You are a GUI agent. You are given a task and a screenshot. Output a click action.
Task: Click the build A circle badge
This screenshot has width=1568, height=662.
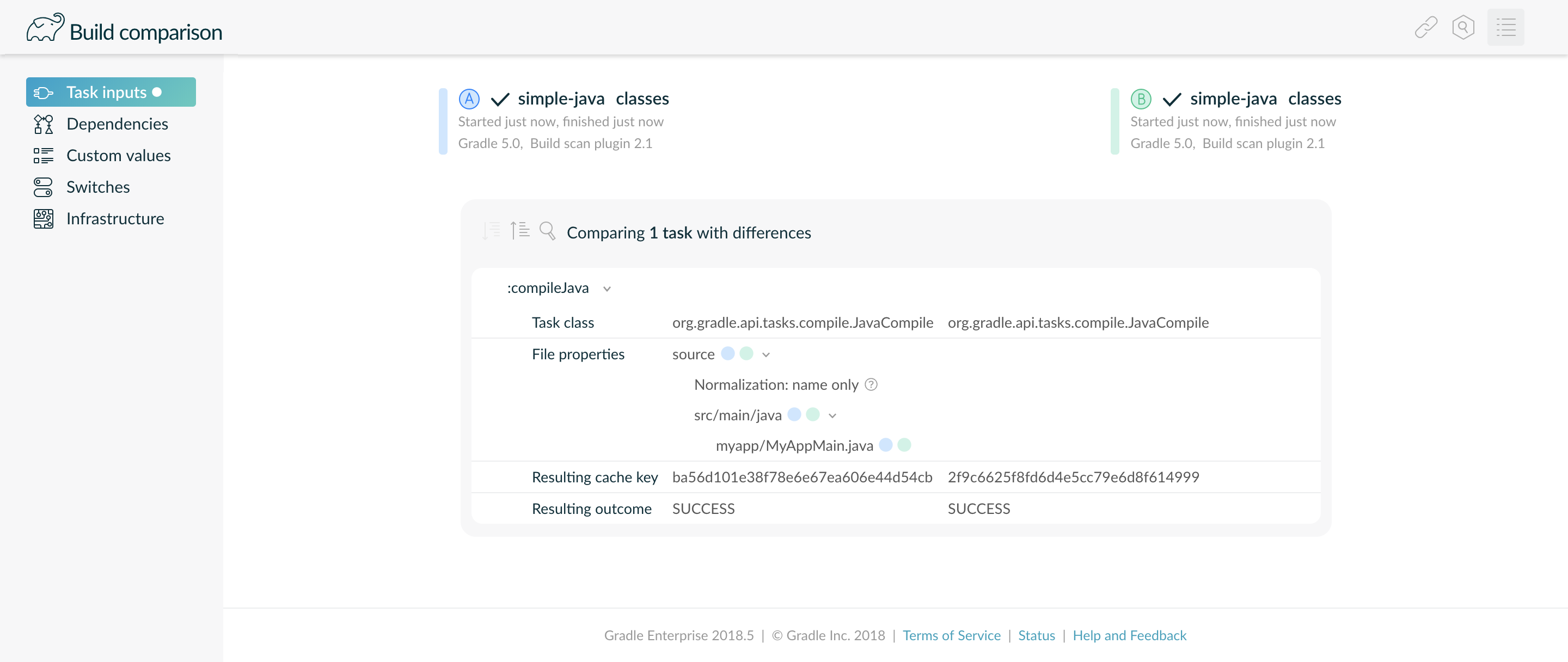[x=469, y=99]
